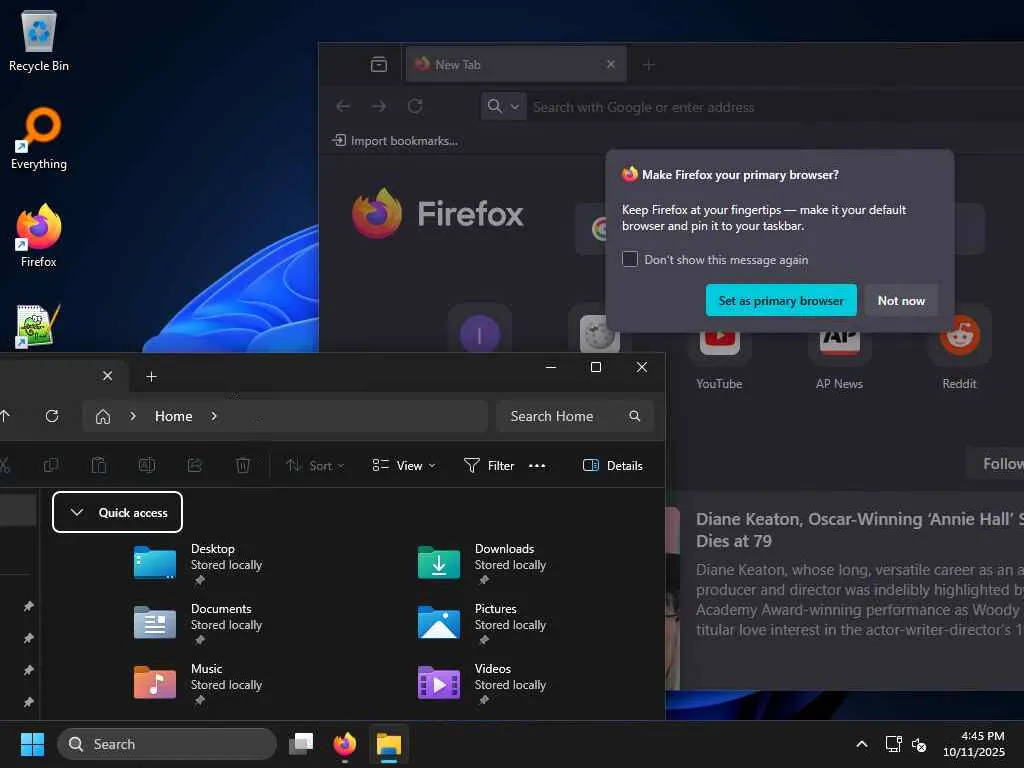
Task: Select the Documents folder in Quick access
Action: tap(199, 624)
